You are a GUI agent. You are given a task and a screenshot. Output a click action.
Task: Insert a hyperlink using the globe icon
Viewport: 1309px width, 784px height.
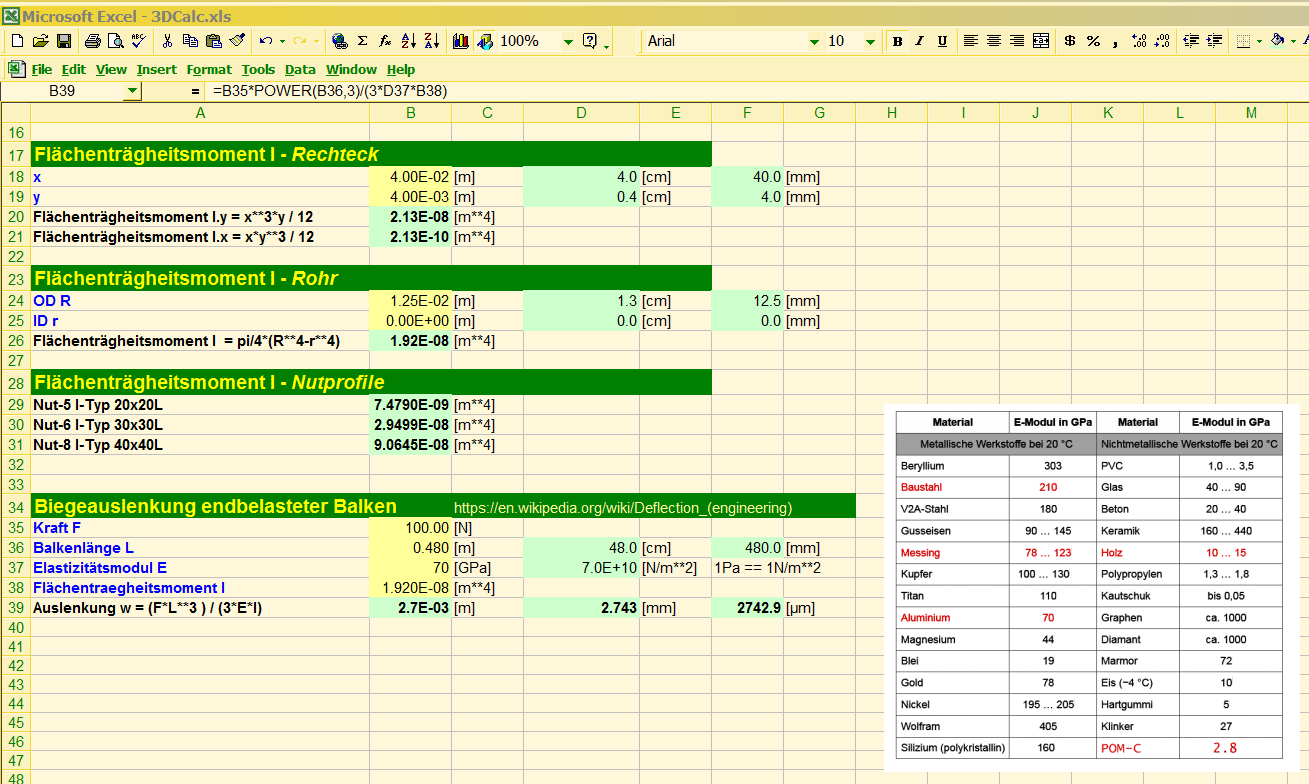339,41
